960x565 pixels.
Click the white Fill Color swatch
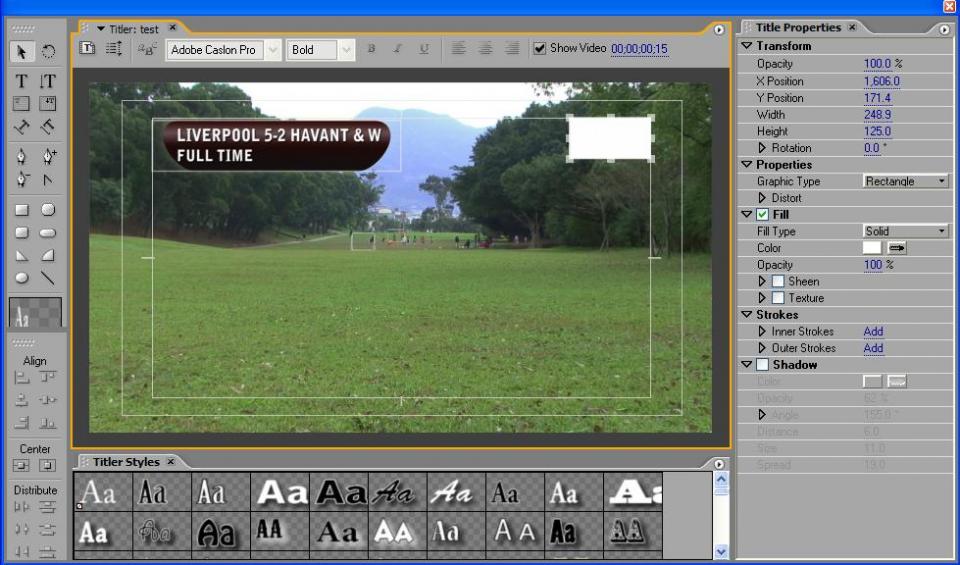[872, 248]
